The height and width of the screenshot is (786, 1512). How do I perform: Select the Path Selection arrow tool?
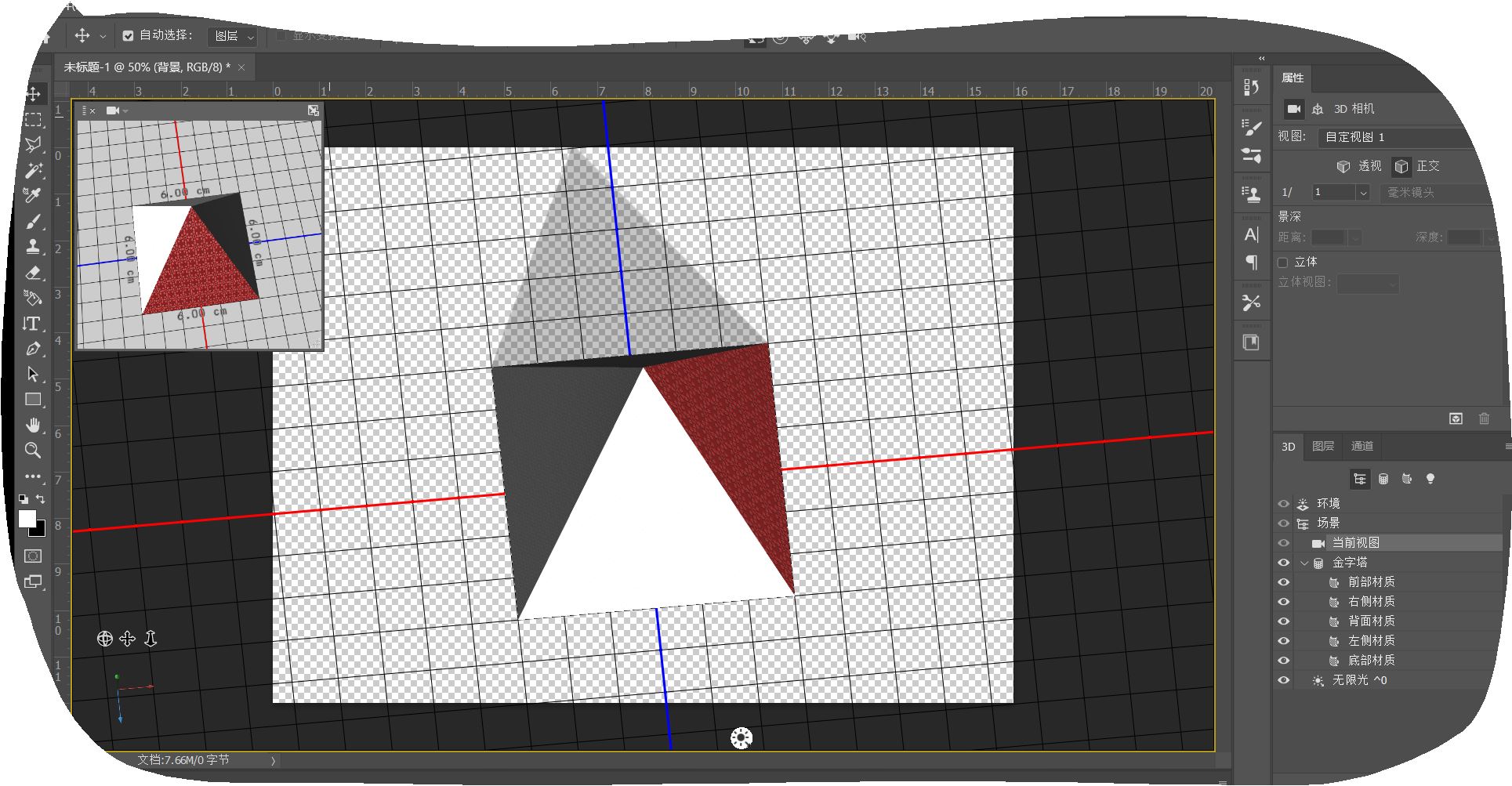[33, 375]
